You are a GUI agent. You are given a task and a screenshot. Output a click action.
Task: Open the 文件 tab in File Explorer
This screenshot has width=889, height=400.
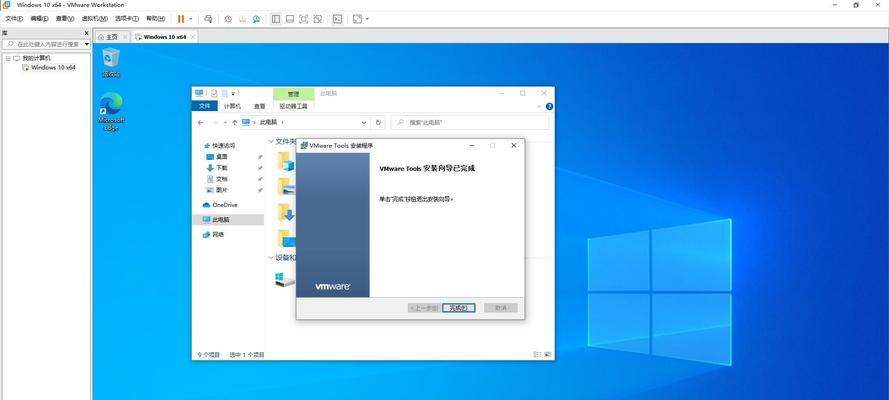point(205,106)
